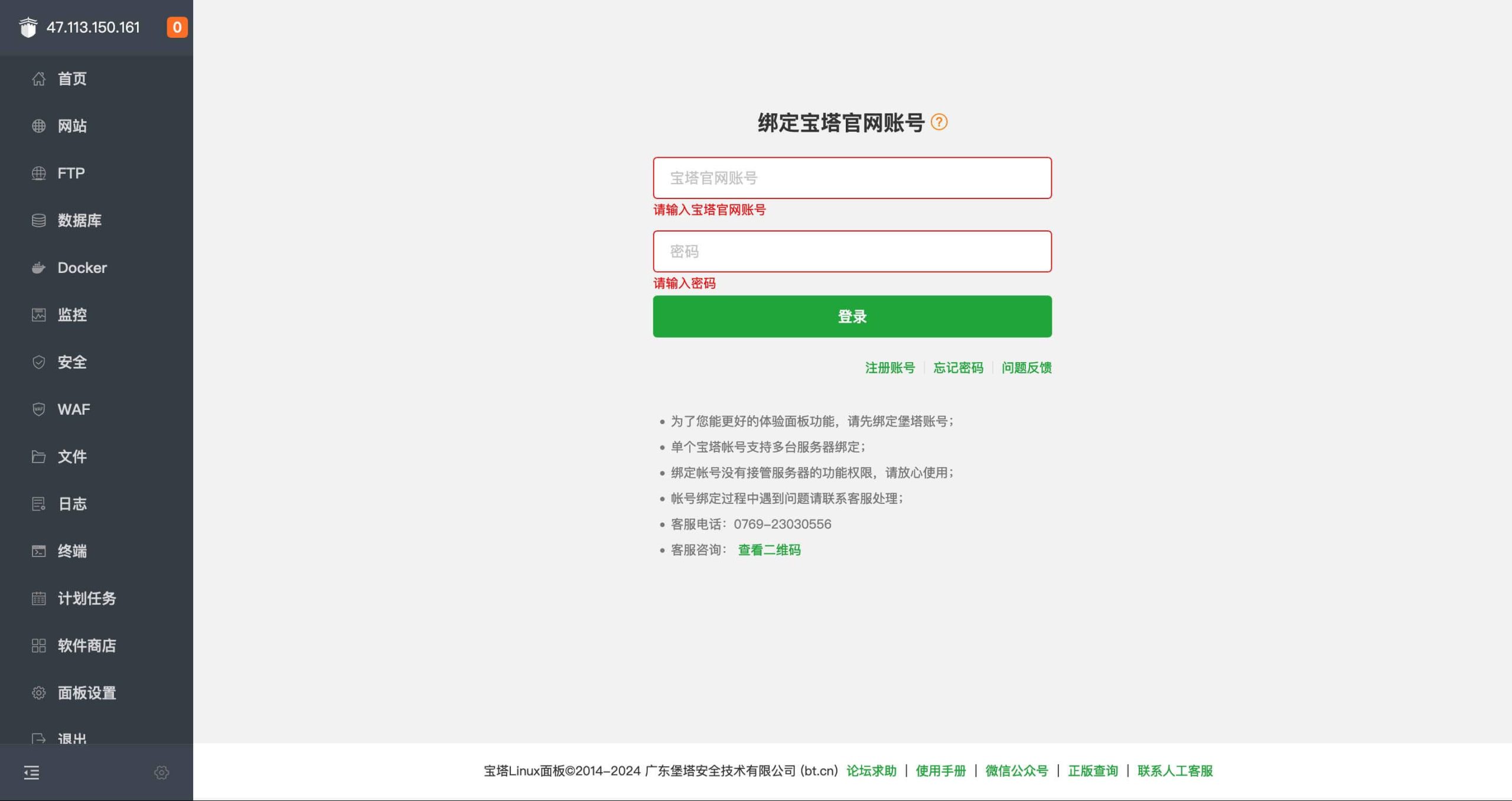Open the sidebar settings gear at bottom
This screenshot has width=1512, height=801.
pos(161,772)
